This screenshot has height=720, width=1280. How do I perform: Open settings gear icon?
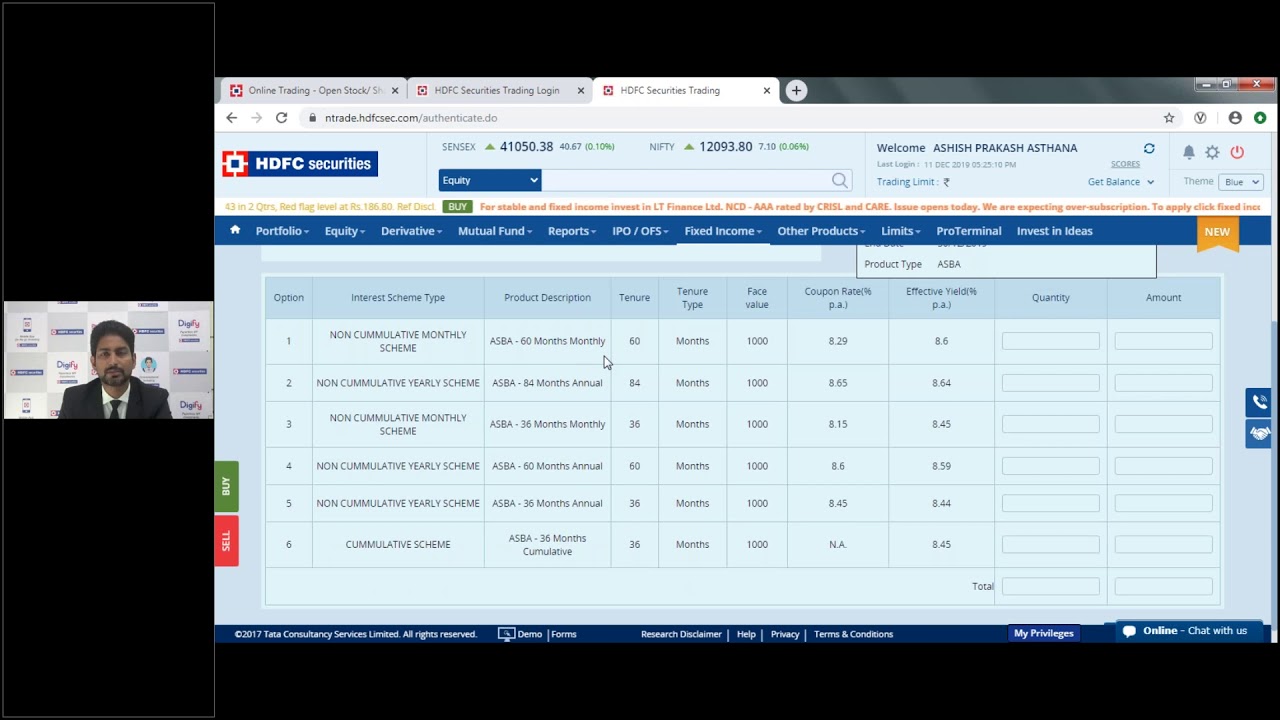[x=1212, y=152]
